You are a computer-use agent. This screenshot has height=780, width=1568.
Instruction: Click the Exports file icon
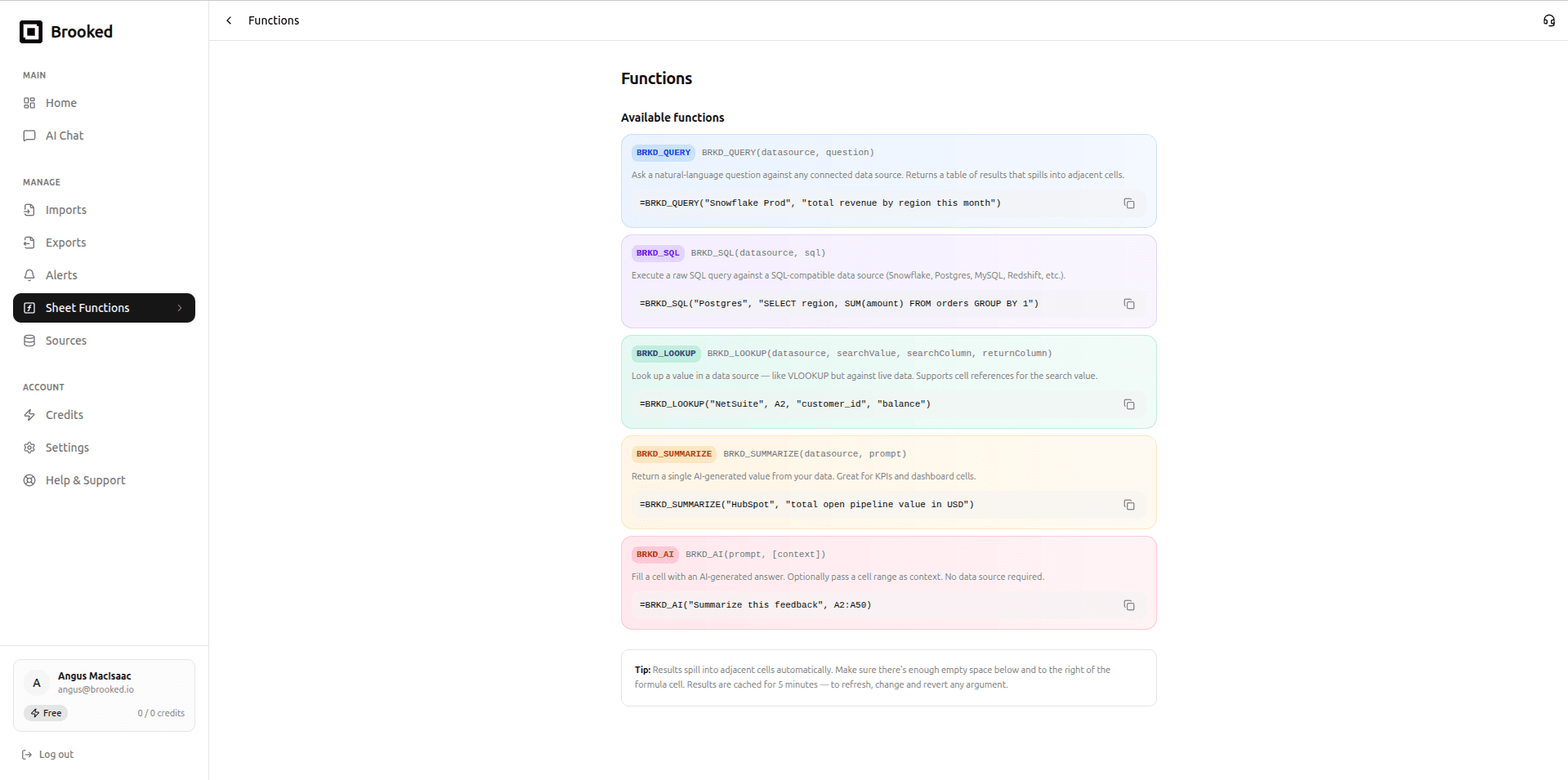(x=29, y=243)
